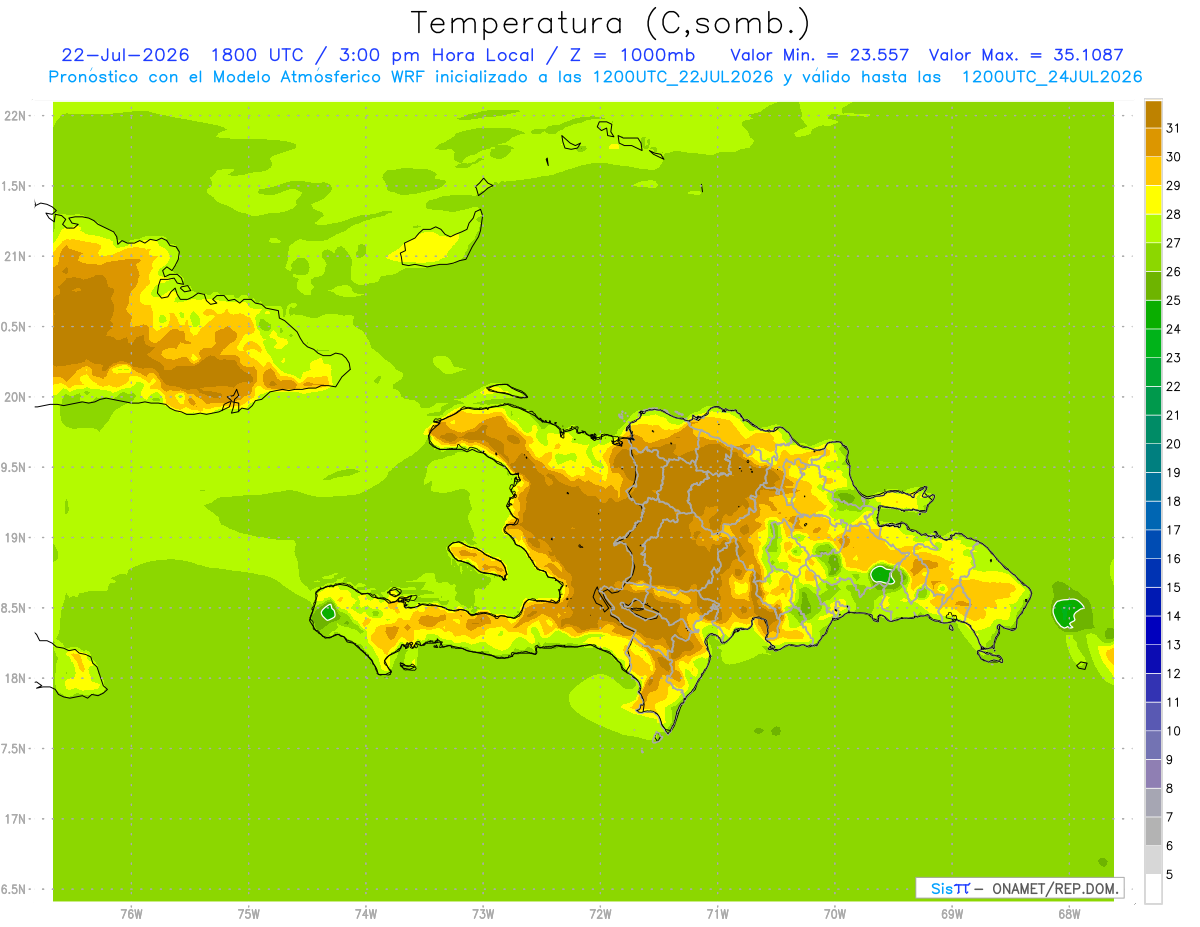
Task: Click the '73W' longitude axis label
Action: tap(483, 914)
